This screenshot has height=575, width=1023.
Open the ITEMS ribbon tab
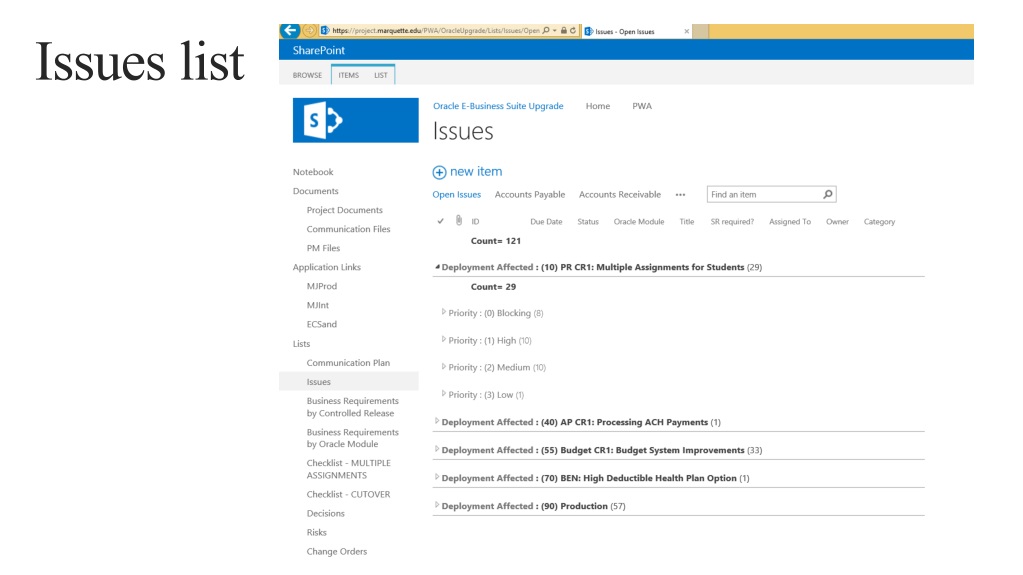(x=348, y=75)
